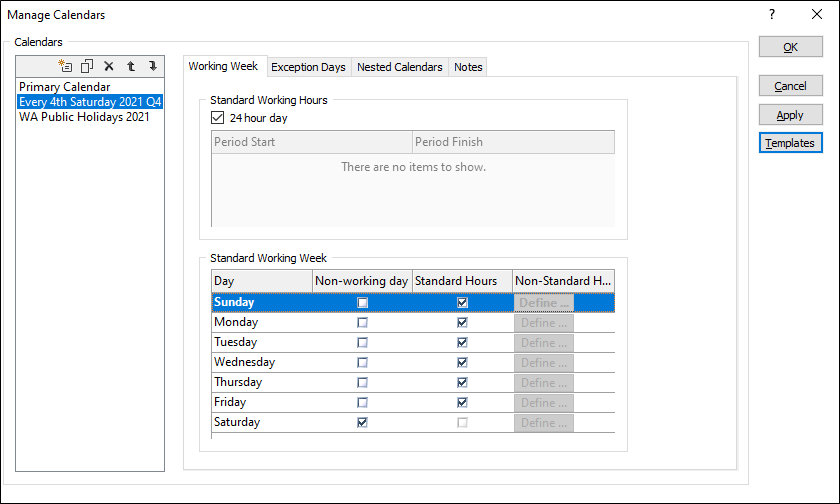Image resolution: width=840 pixels, height=504 pixels.
Task: Check Non-working day for Monday
Action: 362,323
